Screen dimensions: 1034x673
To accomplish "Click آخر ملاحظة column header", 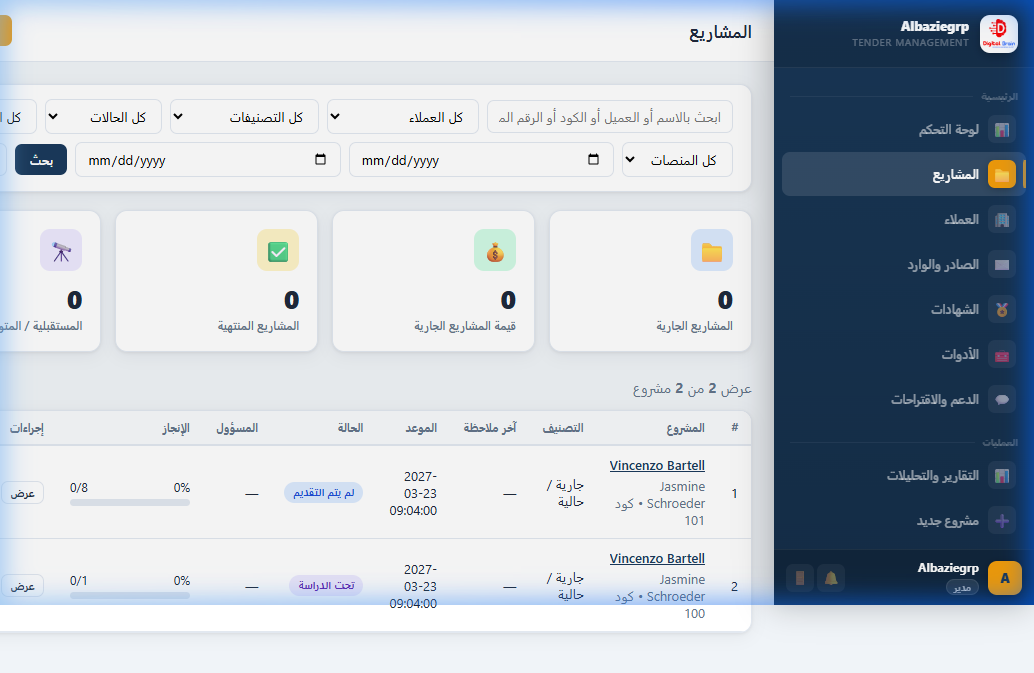I will [x=489, y=428].
